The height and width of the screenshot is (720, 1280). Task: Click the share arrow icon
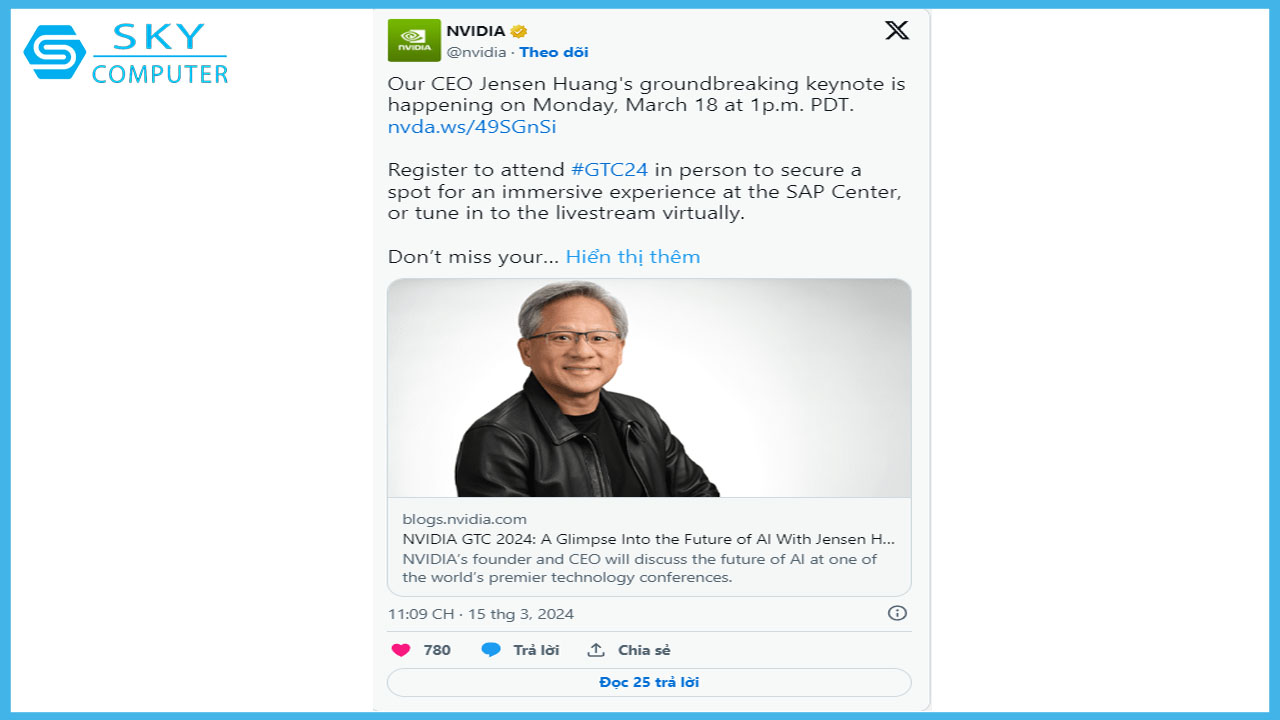coord(595,650)
